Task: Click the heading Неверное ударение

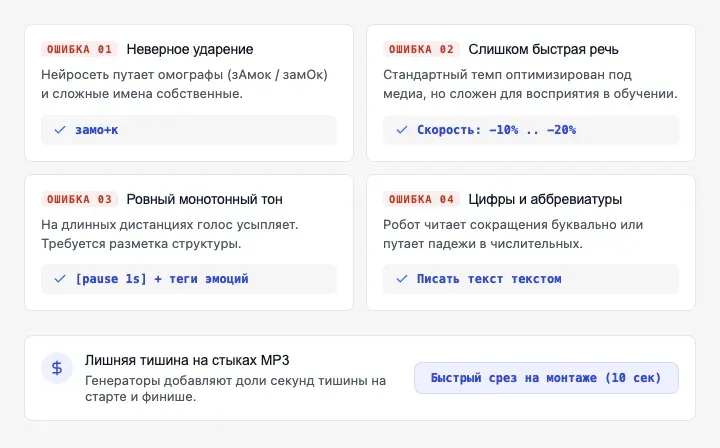Action: tap(190, 49)
